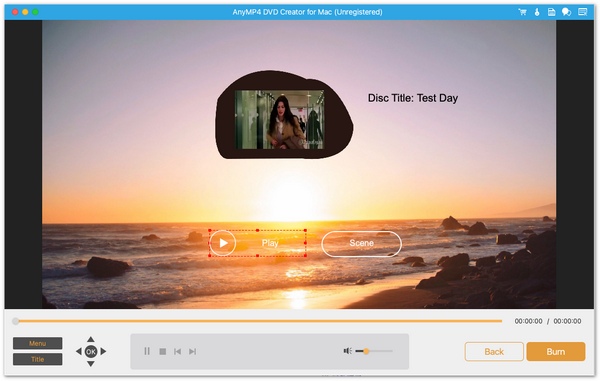Click the current time 00:00:00 readout
600x381 pixels.
528,321
